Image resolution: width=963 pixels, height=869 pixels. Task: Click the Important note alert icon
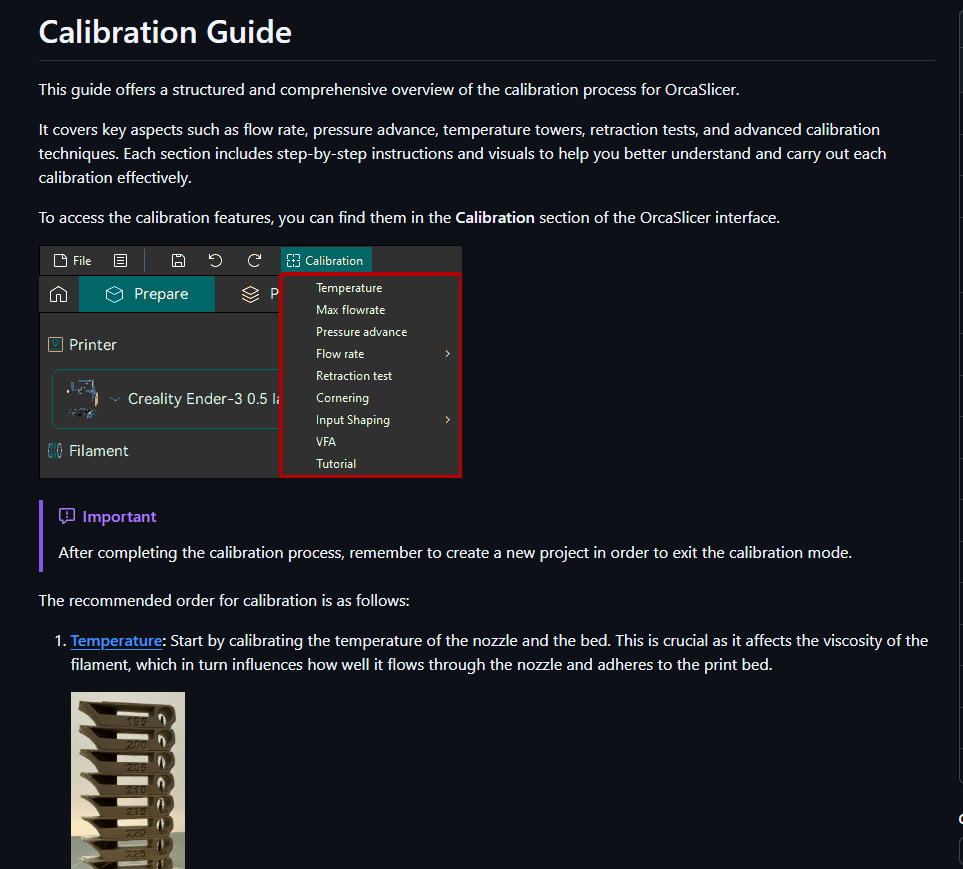coord(67,516)
